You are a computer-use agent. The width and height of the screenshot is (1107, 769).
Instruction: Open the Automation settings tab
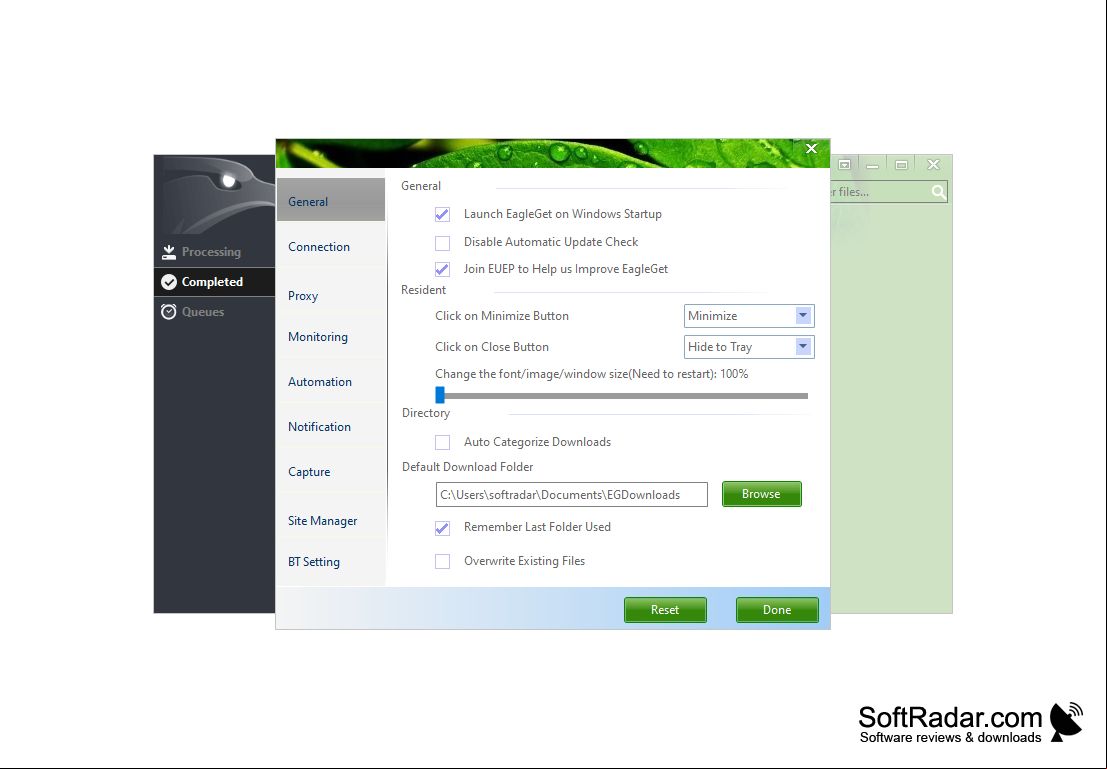pos(331,381)
